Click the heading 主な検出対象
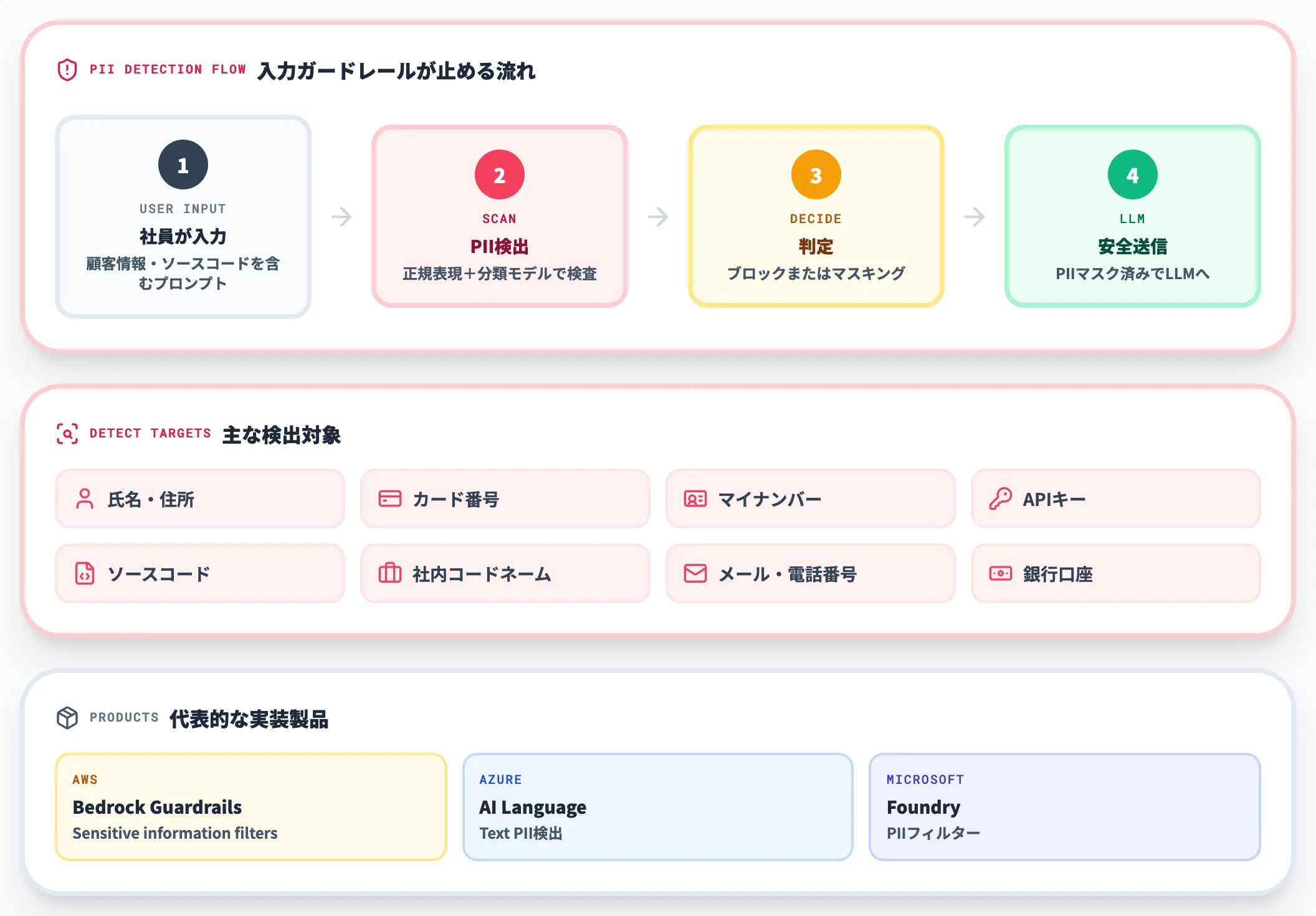Image resolution: width=1316 pixels, height=916 pixels. click(x=282, y=434)
